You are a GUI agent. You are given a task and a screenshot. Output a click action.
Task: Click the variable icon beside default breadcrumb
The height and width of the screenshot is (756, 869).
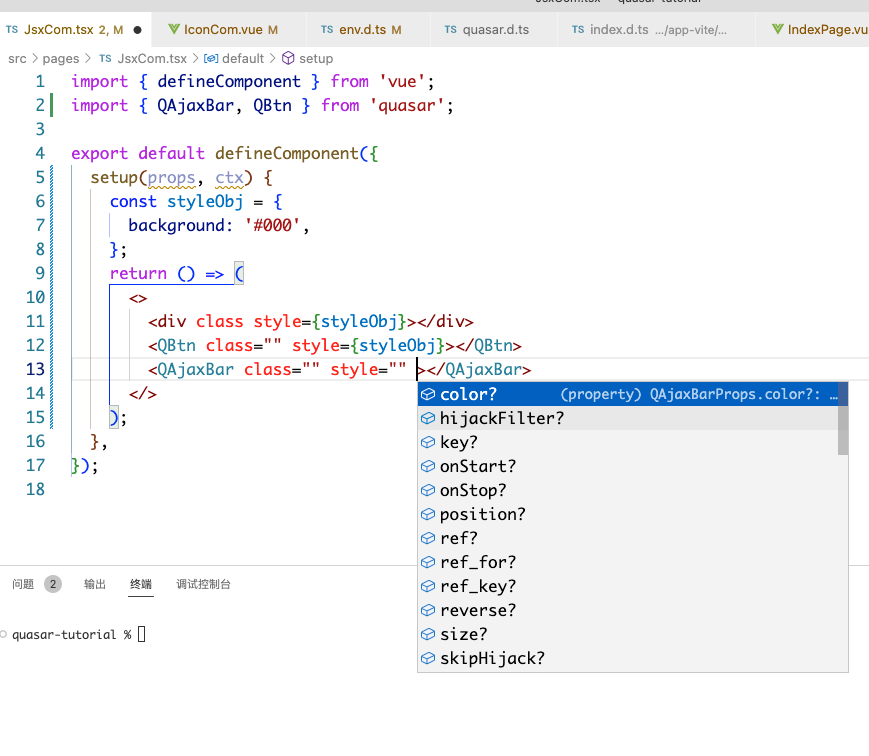tap(211, 59)
